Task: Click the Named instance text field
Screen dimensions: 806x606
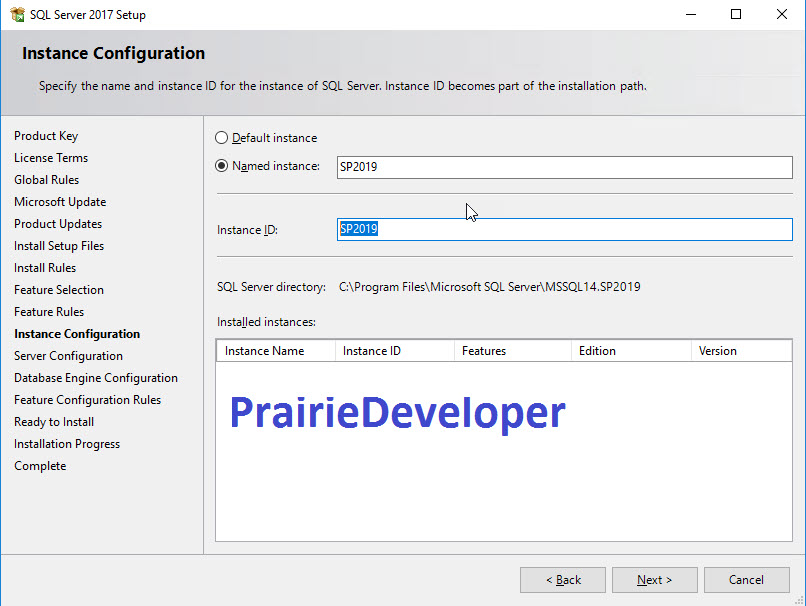Action: [564, 167]
